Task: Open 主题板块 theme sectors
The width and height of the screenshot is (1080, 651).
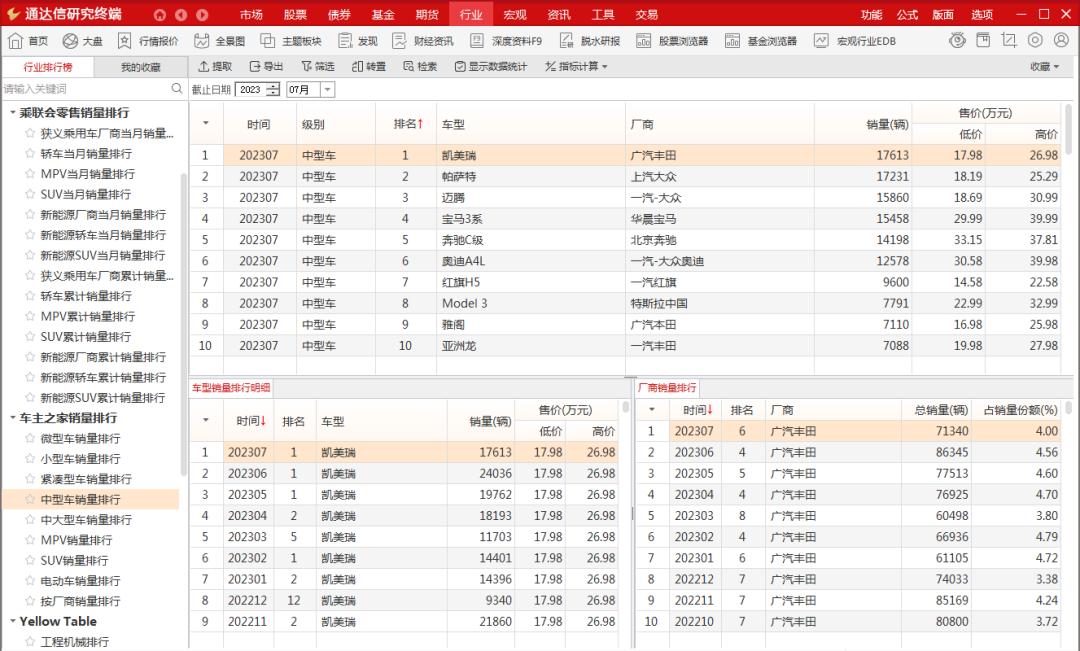Action: click(294, 41)
